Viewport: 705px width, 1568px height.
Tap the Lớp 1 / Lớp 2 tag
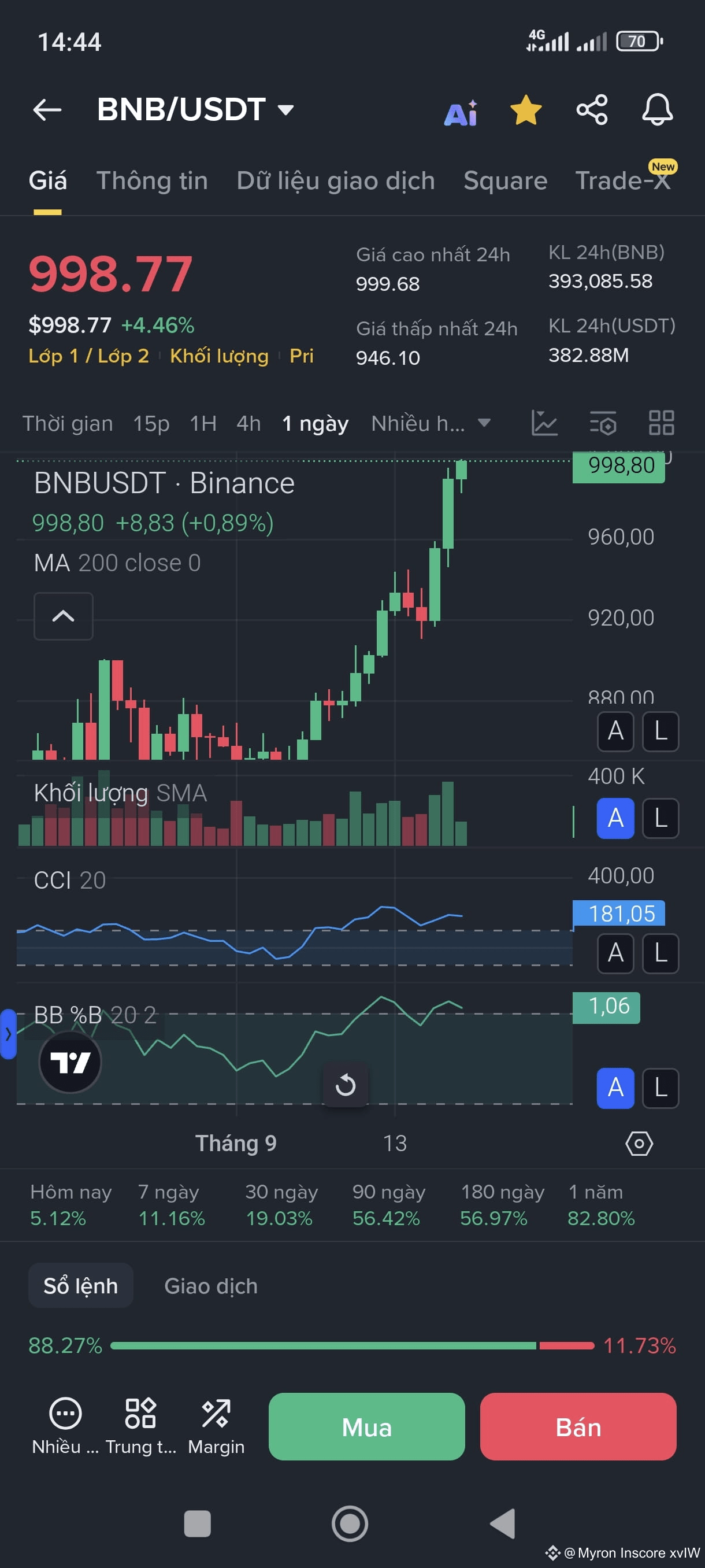pos(89,356)
